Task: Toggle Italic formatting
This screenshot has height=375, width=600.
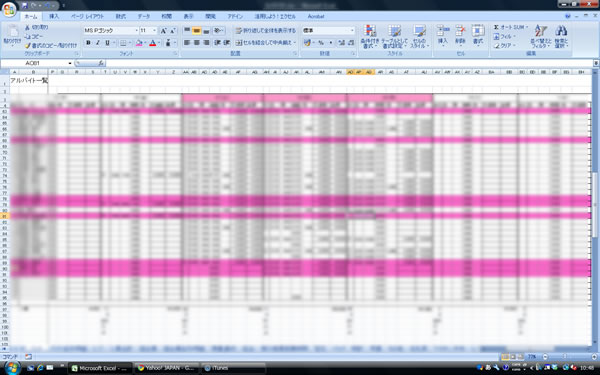Action: [x=98, y=43]
